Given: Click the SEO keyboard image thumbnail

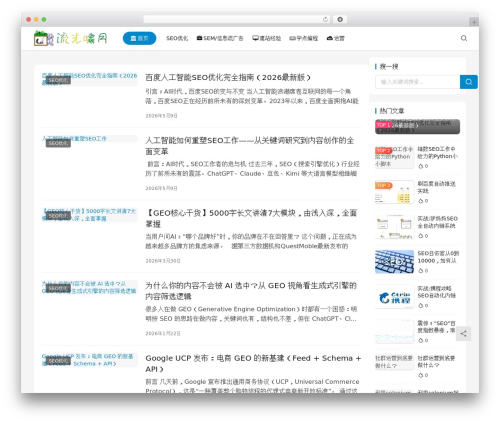Looking at the screenshot, I should (394, 262).
